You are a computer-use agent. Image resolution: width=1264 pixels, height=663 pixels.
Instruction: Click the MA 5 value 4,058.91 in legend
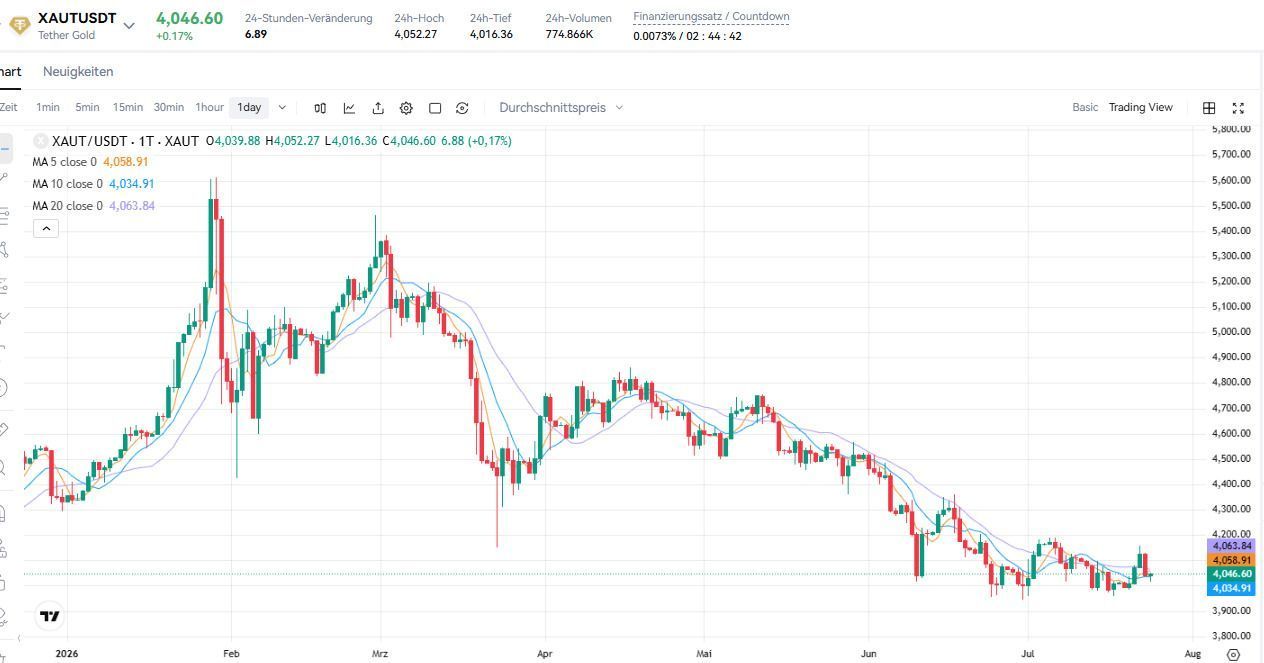point(126,162)
